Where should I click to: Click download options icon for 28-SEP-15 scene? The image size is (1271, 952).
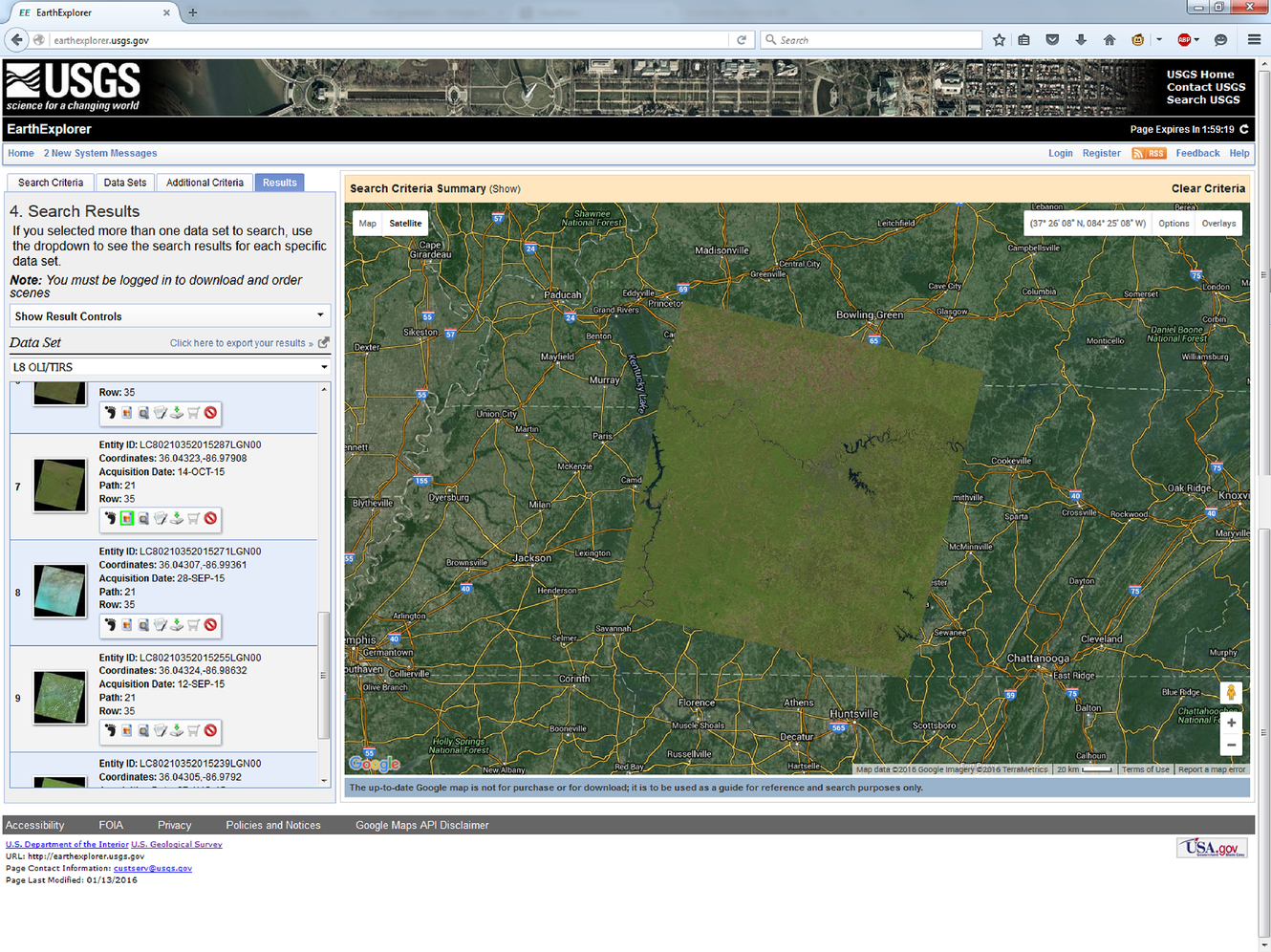pos(177,625)
